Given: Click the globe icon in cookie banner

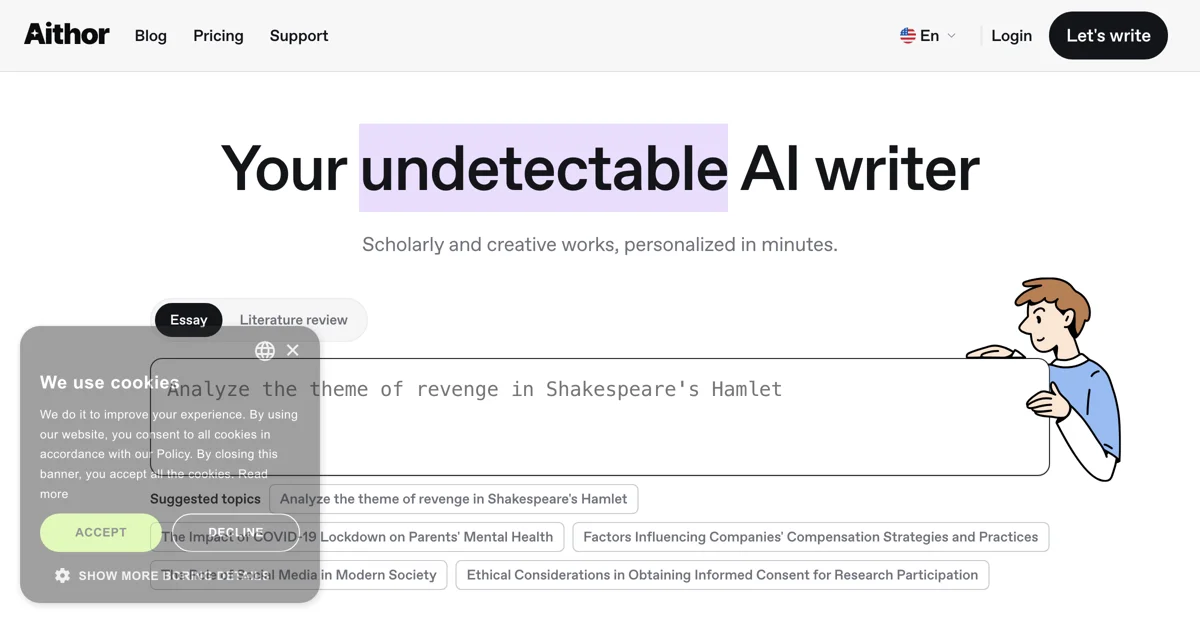Looking at the screenshot, I should (x=265, y=350).
